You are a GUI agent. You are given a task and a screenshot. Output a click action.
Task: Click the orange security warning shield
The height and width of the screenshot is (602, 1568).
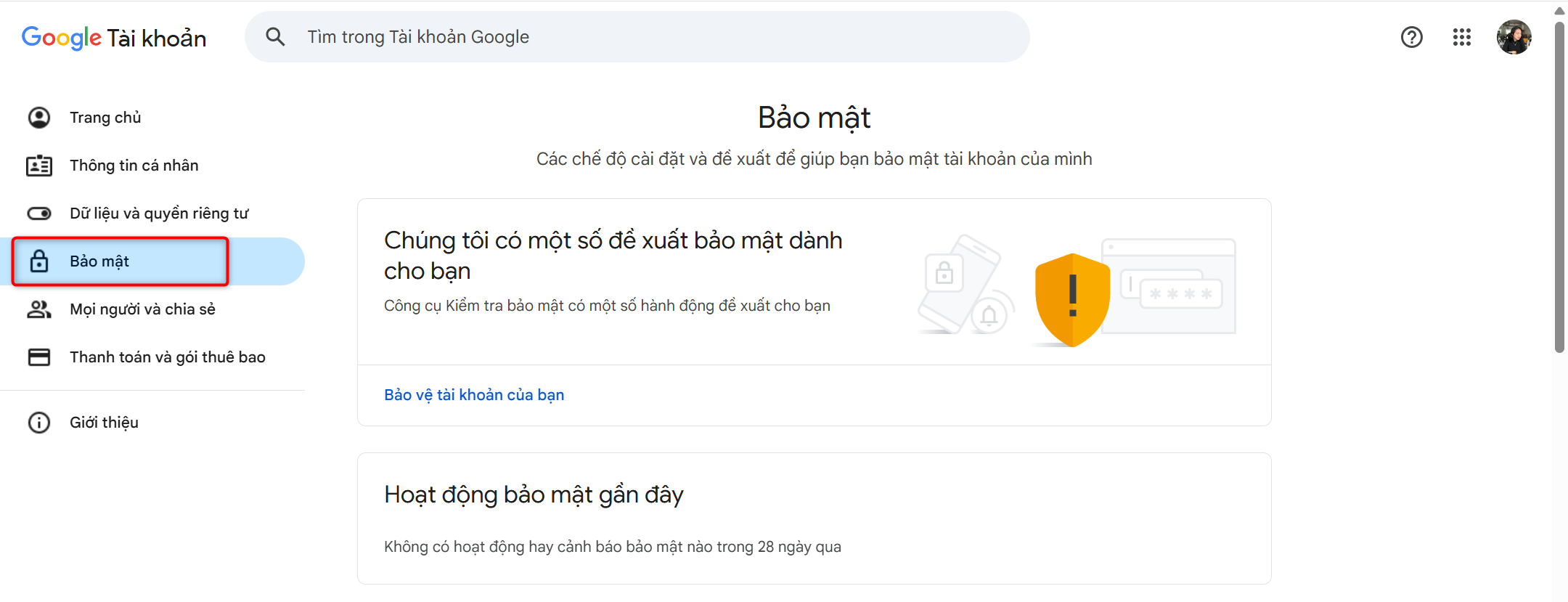[1072, 299]
